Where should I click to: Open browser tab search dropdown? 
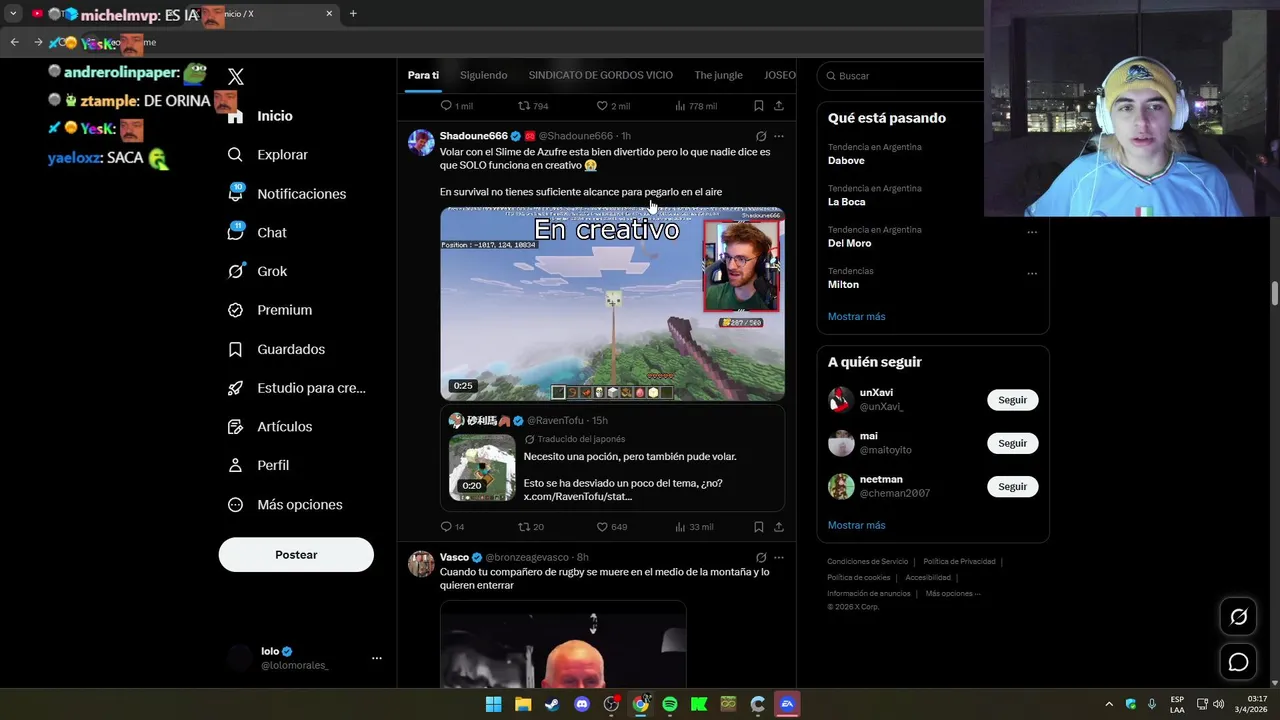(x=13, y=14)
